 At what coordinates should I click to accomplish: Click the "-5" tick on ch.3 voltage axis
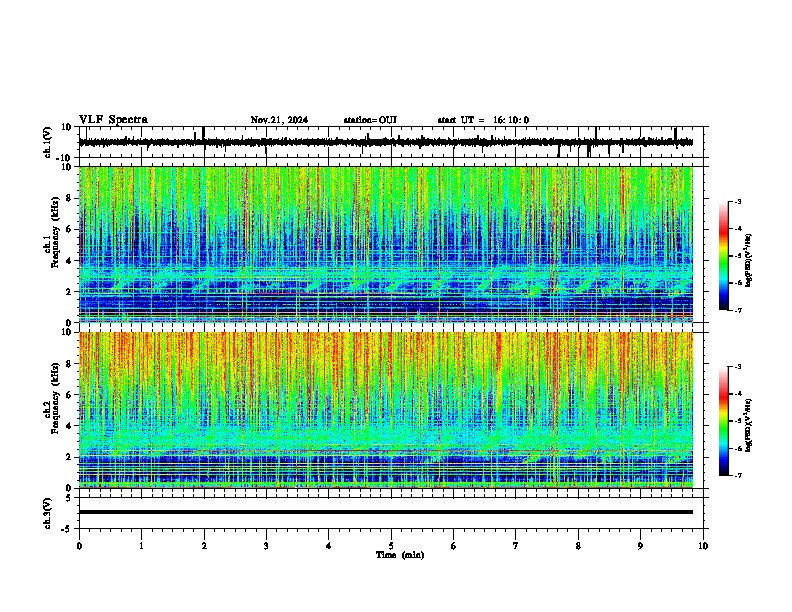coord(68,529)
